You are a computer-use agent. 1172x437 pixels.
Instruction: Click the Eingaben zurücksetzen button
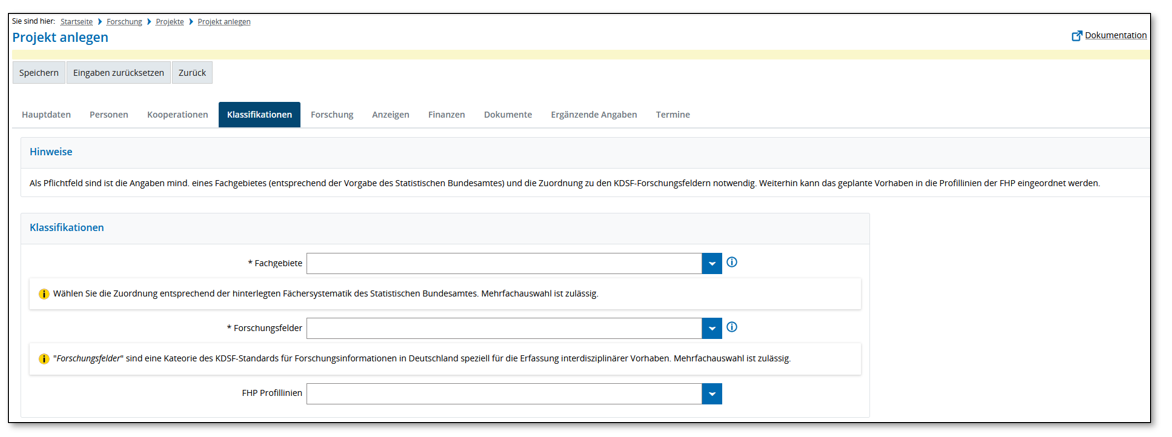tap(118, 73)
